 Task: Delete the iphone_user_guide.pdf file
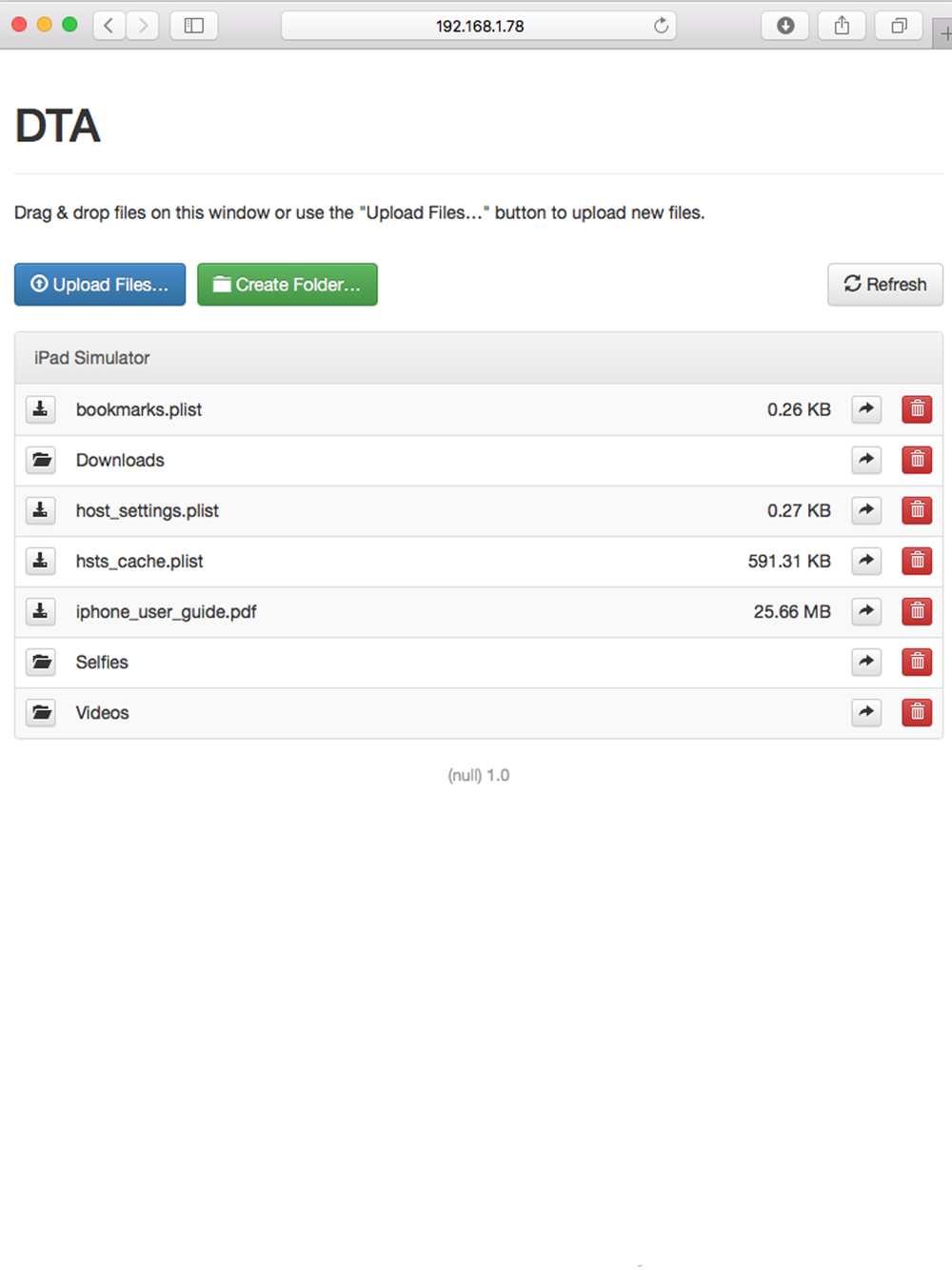coord(917,611)
